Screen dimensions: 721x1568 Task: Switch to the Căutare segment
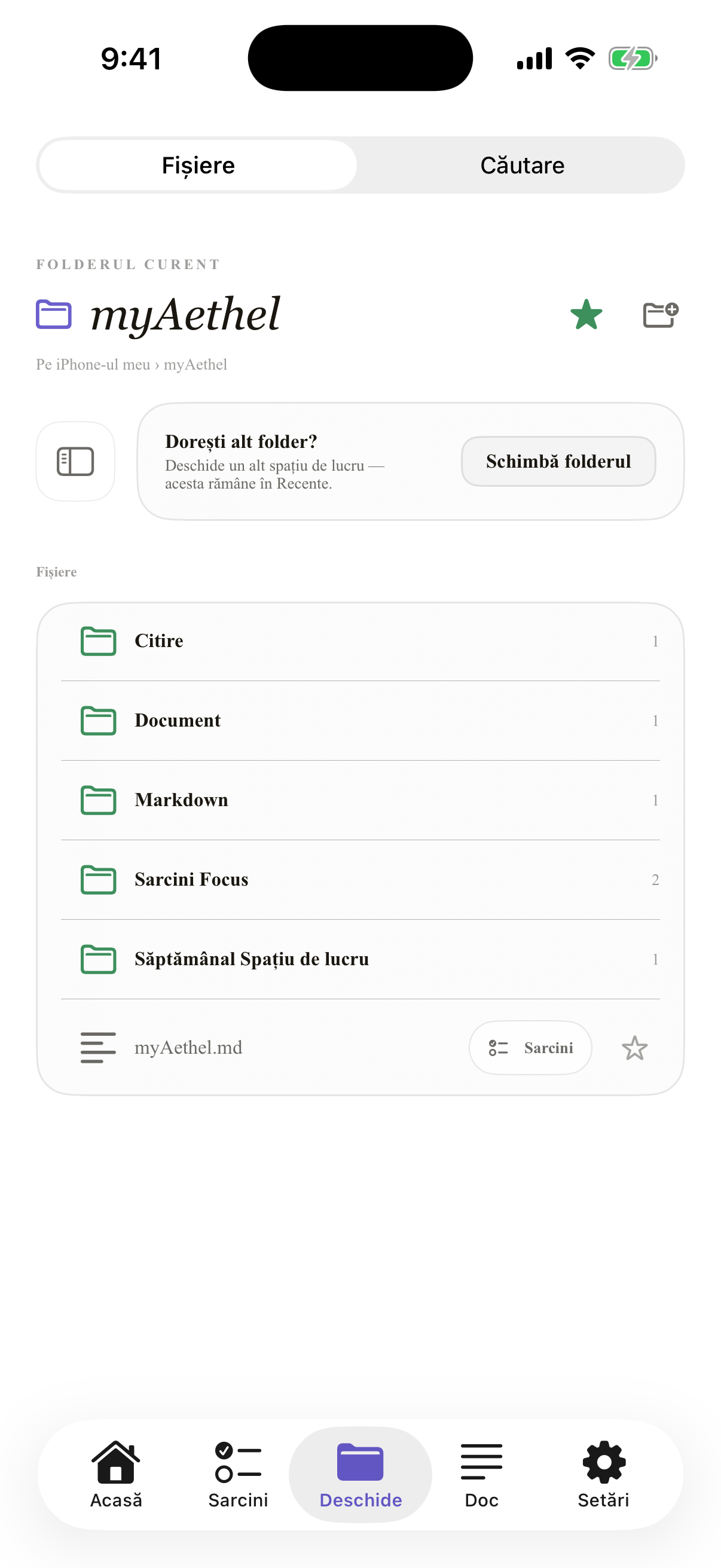[x=522, y=165]
